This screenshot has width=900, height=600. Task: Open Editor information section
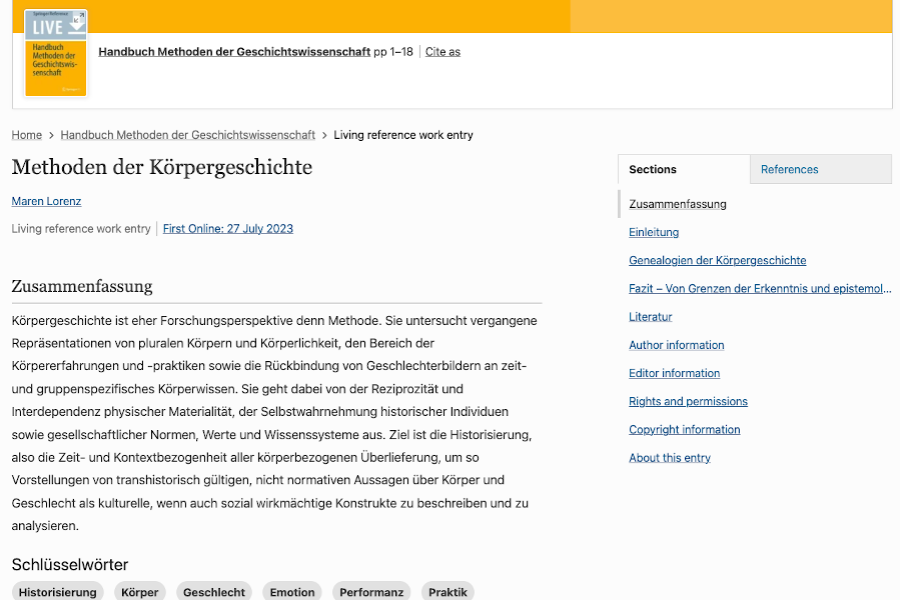coord(674,373)
